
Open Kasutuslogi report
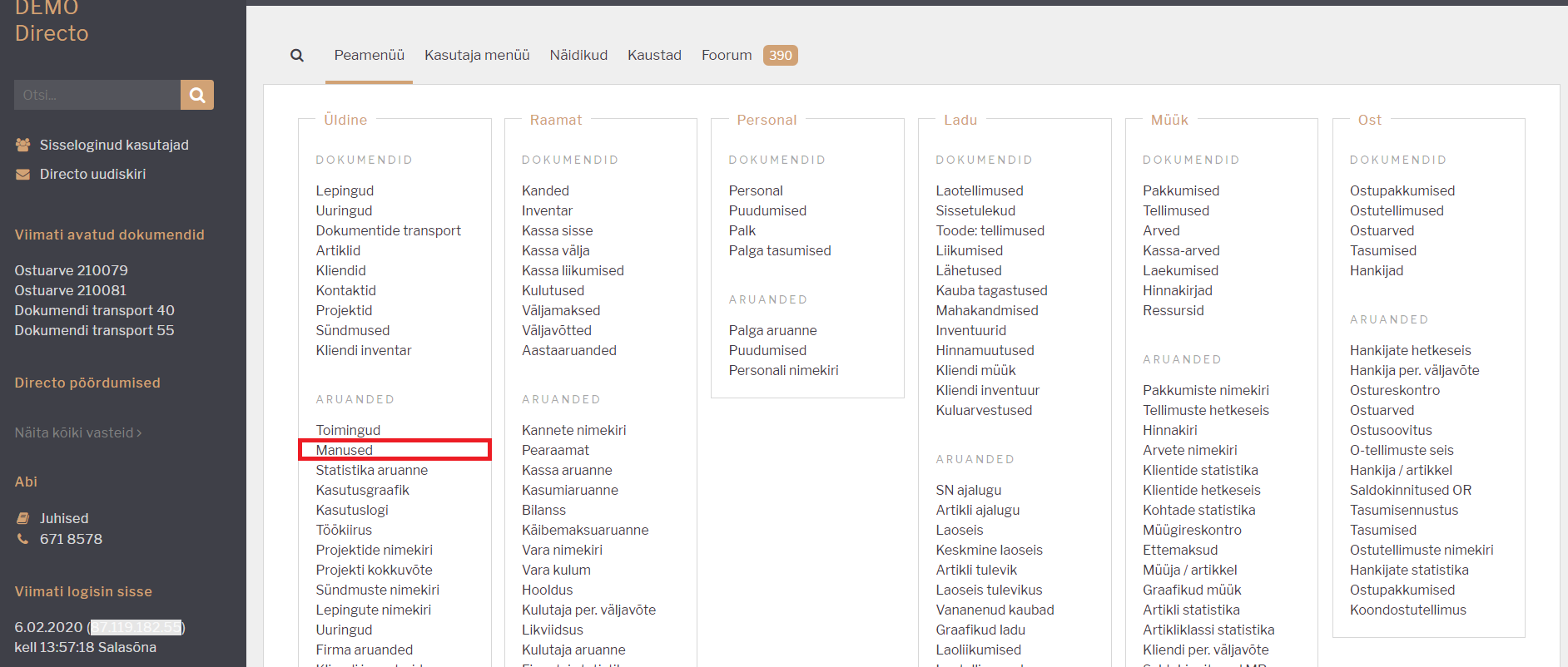click(352, 510)
